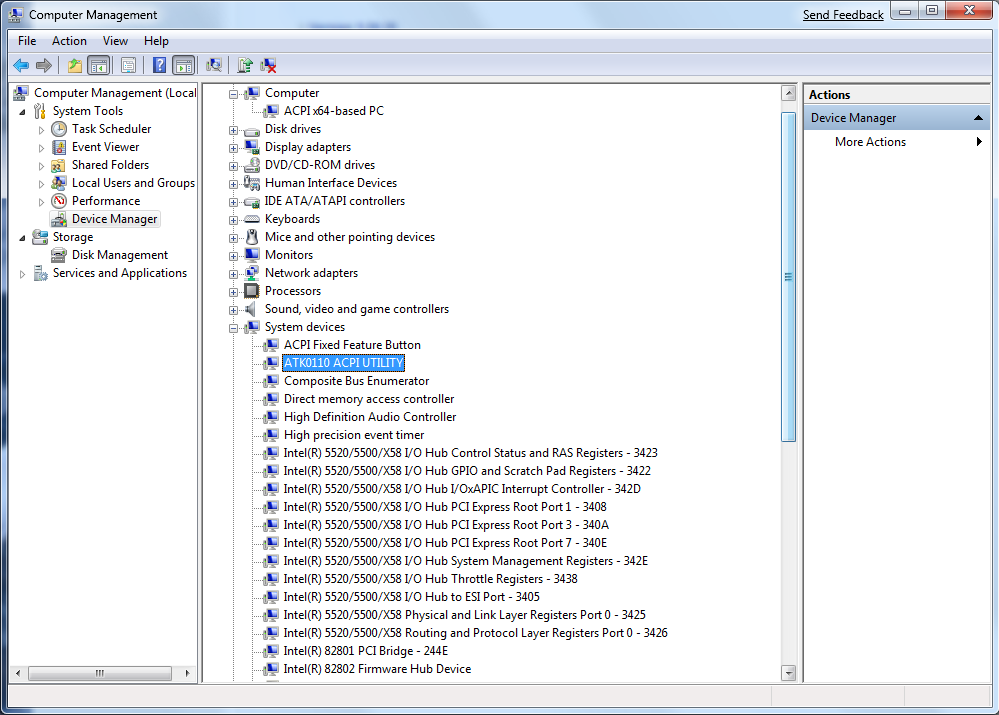This screenshot has height=715, width=999.
Task: Open the Action menu
Action: coord(69,41)
